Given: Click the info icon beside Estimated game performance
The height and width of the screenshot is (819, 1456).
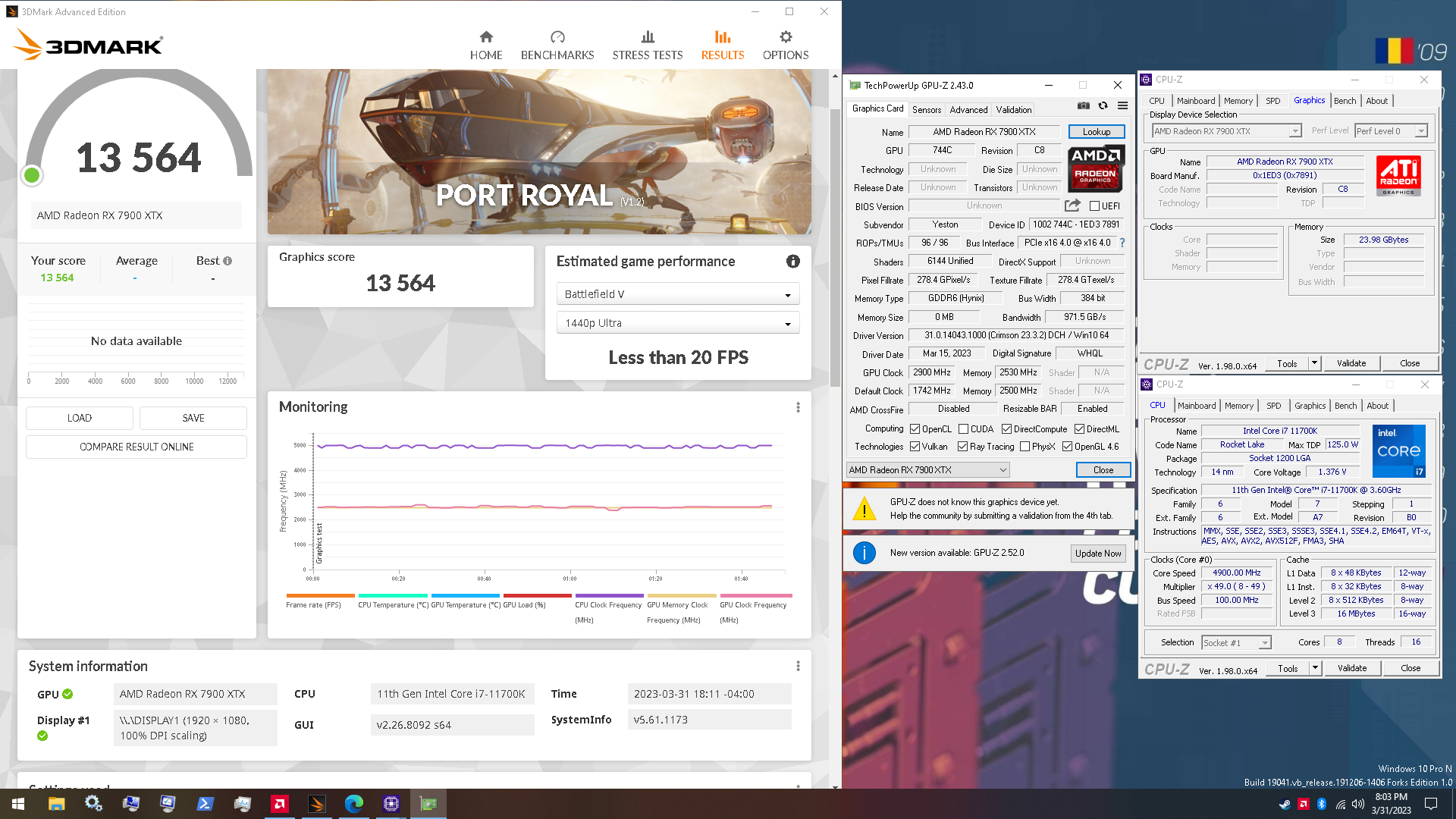Looking at the screenshot, I should point(793,261).
